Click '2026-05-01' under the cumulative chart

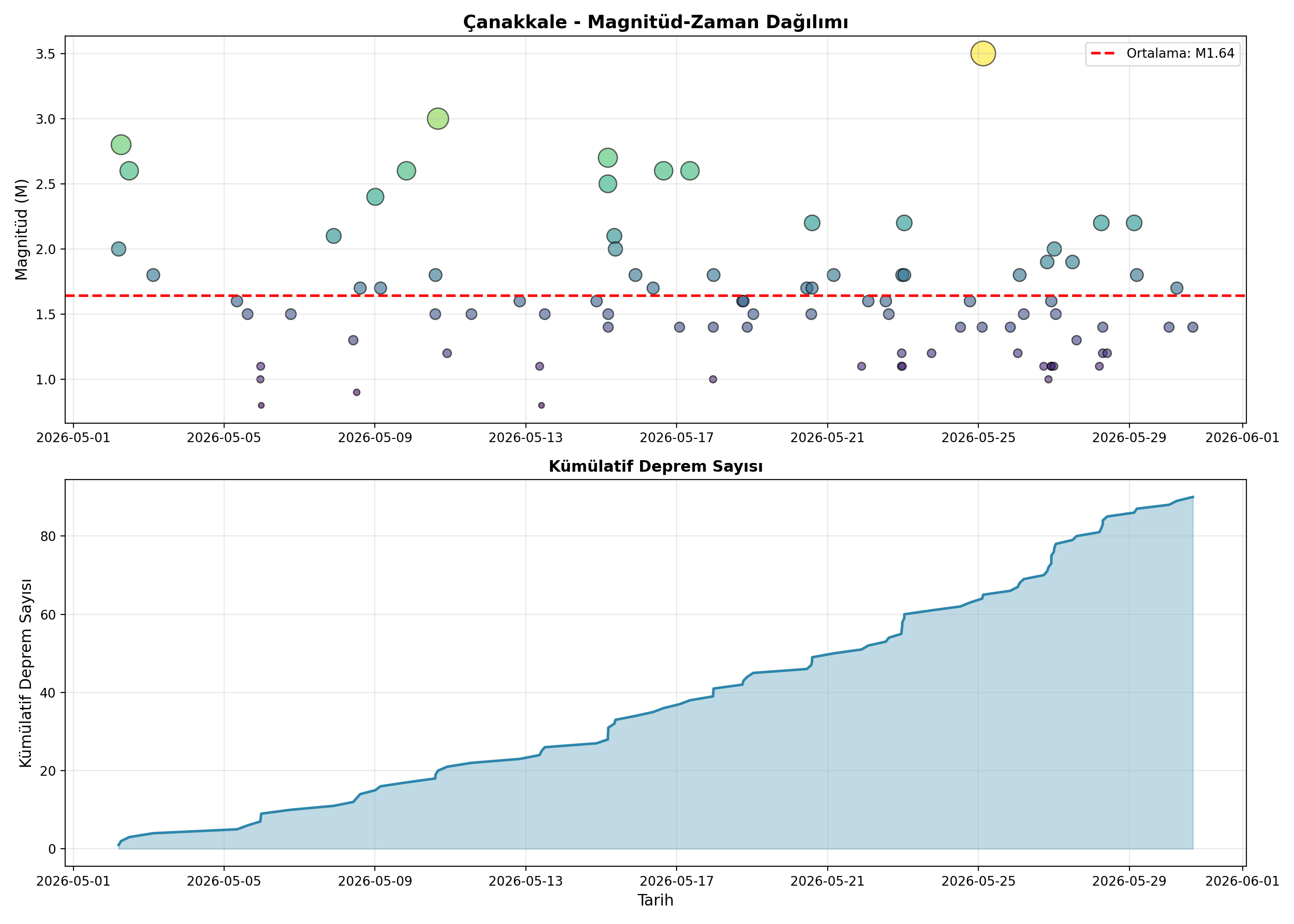click(x=73, y=881)
